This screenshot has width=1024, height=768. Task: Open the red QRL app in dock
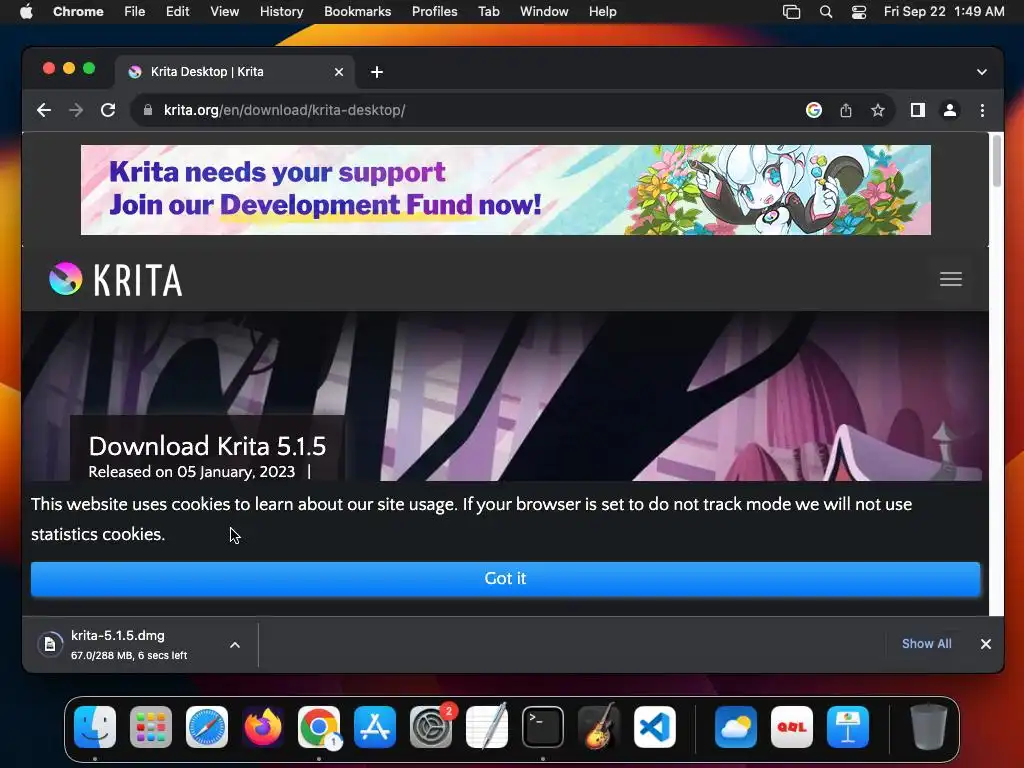click(792, 727)
